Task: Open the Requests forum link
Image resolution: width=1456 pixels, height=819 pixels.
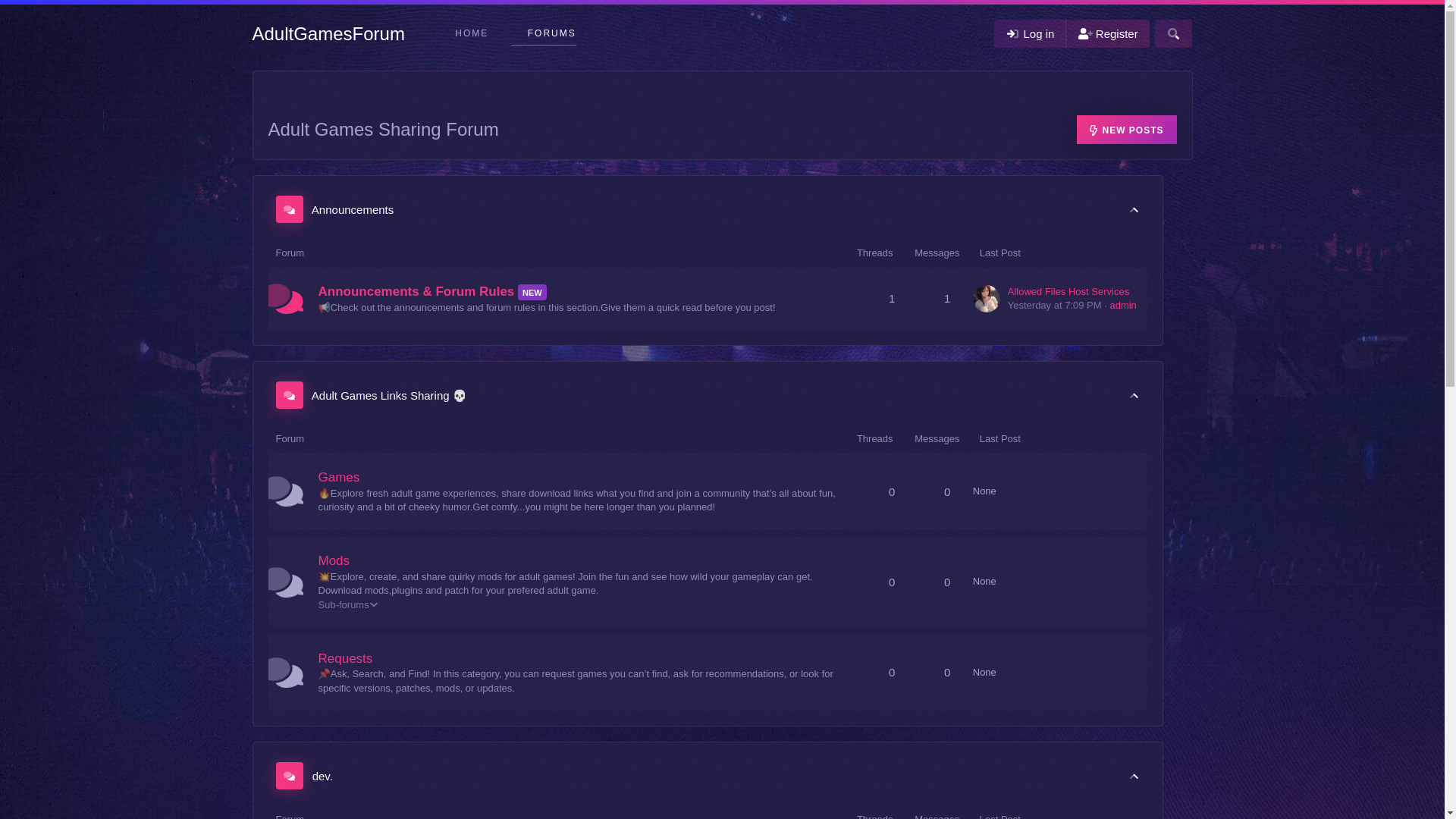Action: pos(345,659)
